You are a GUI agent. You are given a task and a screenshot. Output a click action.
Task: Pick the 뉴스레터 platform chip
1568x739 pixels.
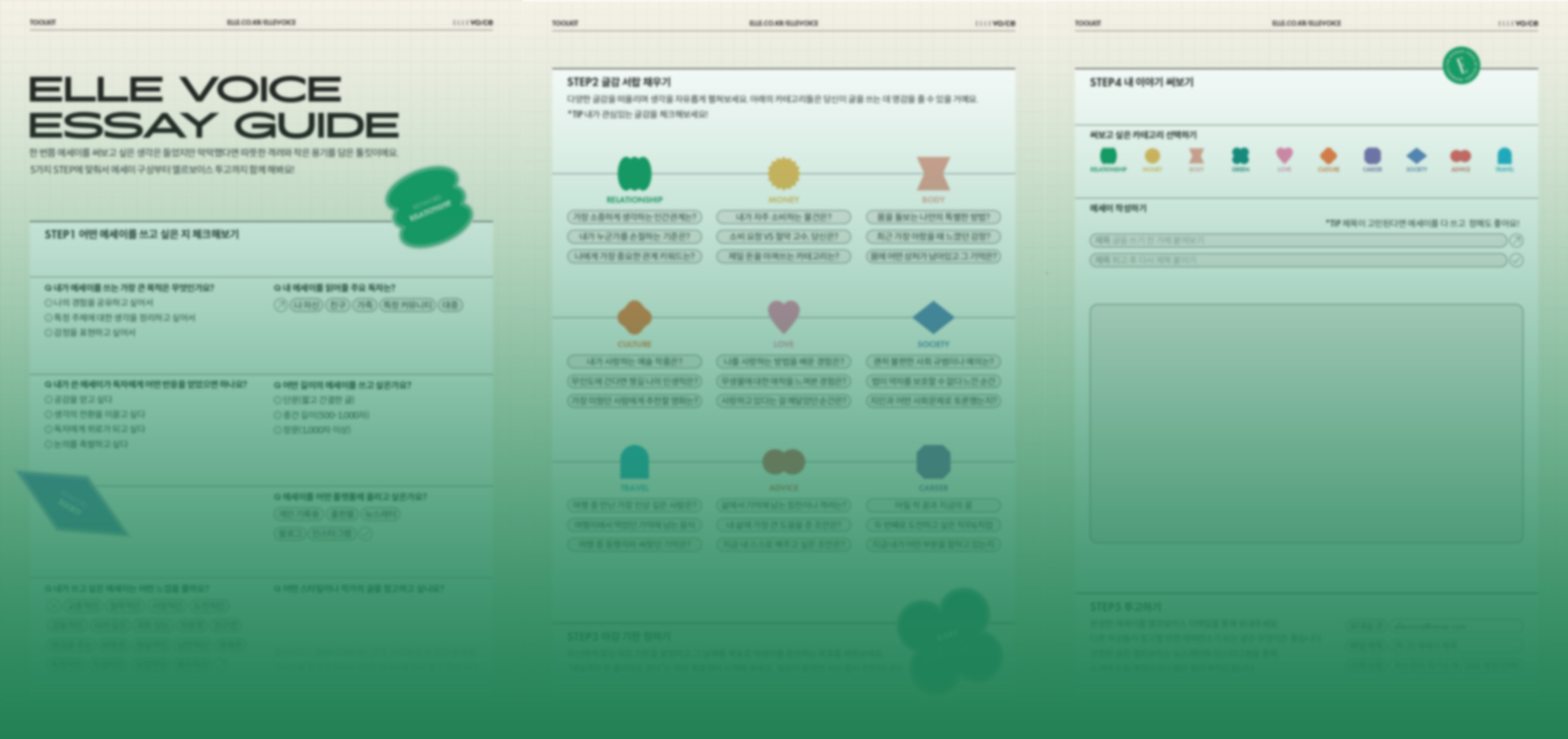(x=380, y=514)
